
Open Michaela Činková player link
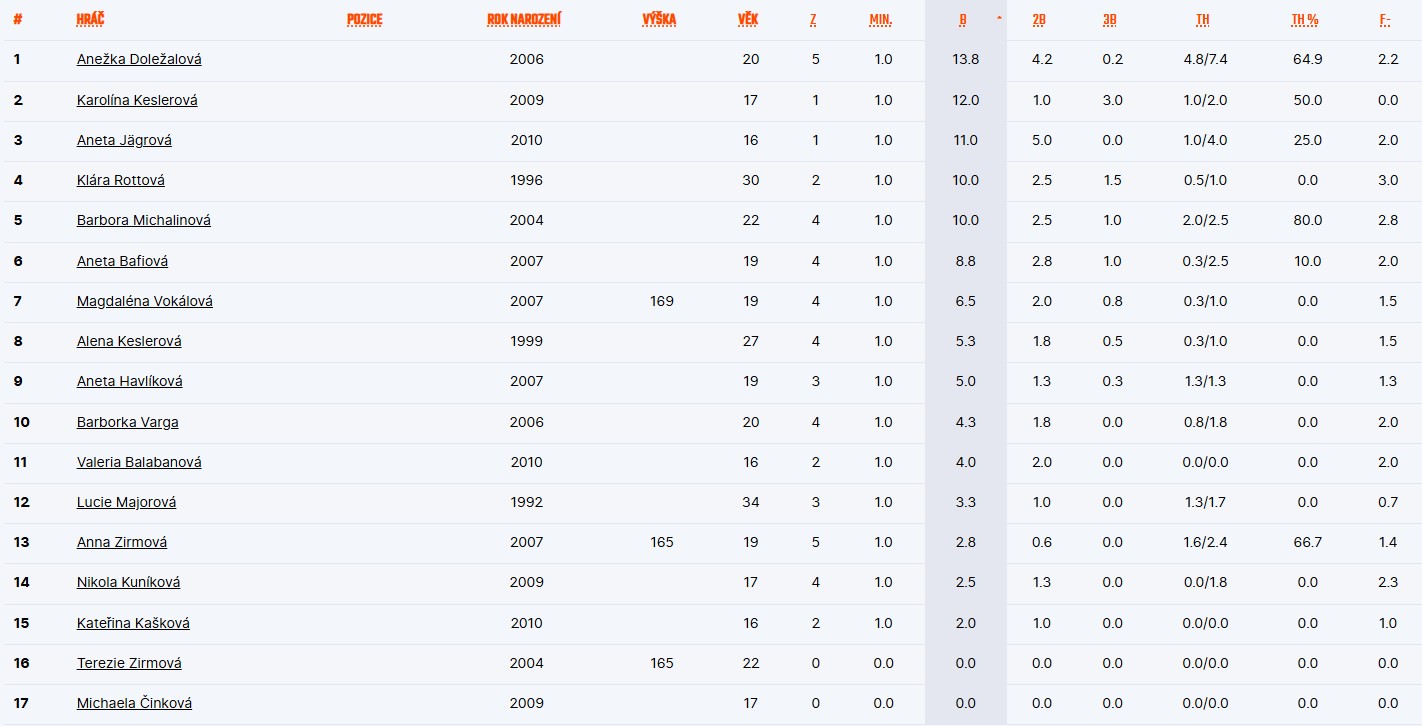[134, 703]
